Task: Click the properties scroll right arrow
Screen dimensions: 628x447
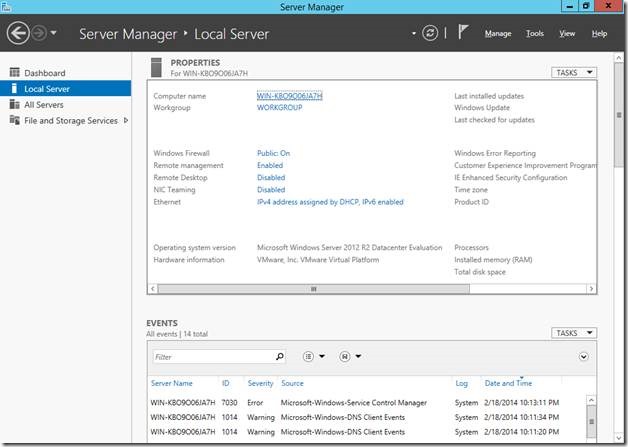Action: click(591, 289)
